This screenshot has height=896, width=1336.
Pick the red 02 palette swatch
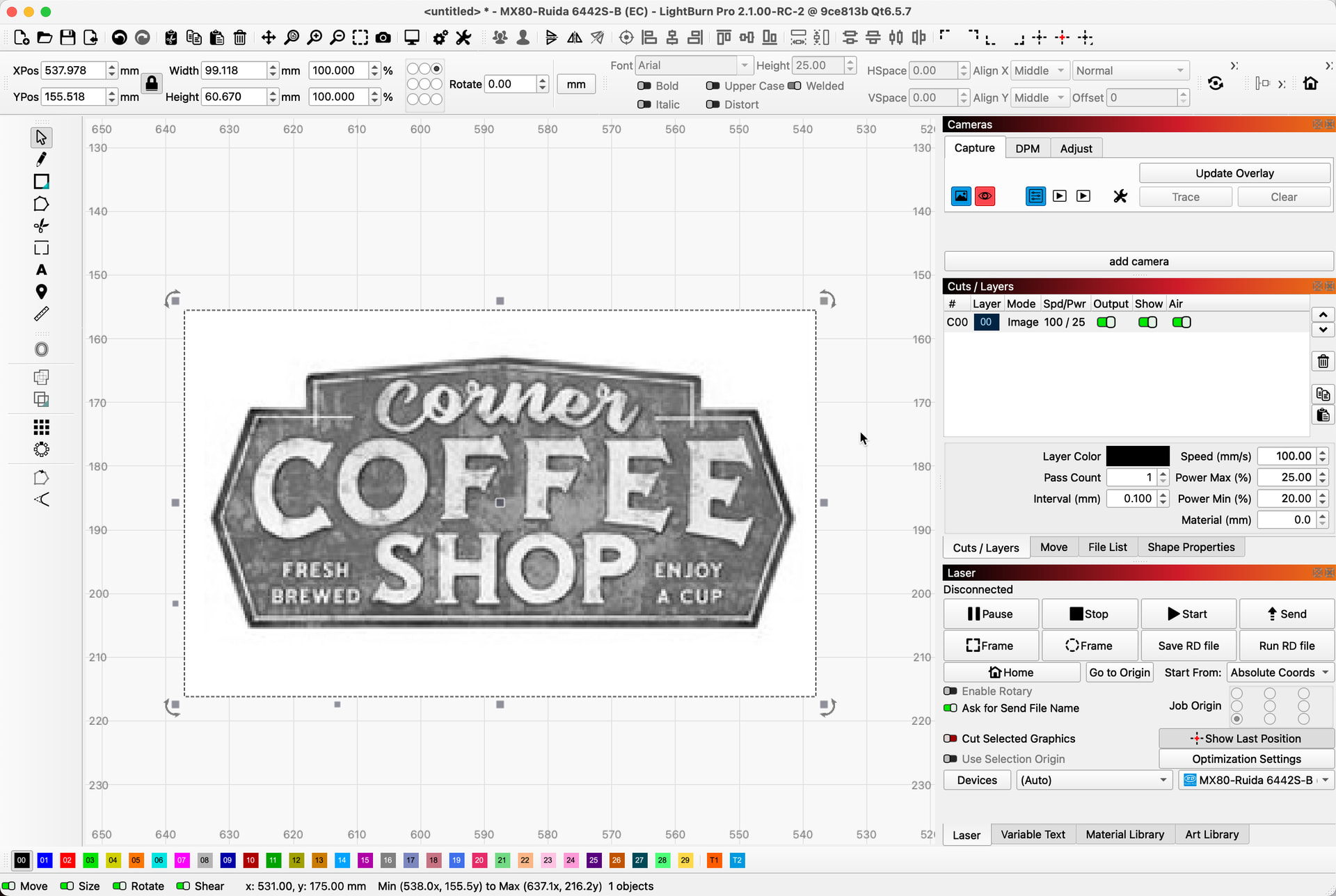click(x=67, y=861)
